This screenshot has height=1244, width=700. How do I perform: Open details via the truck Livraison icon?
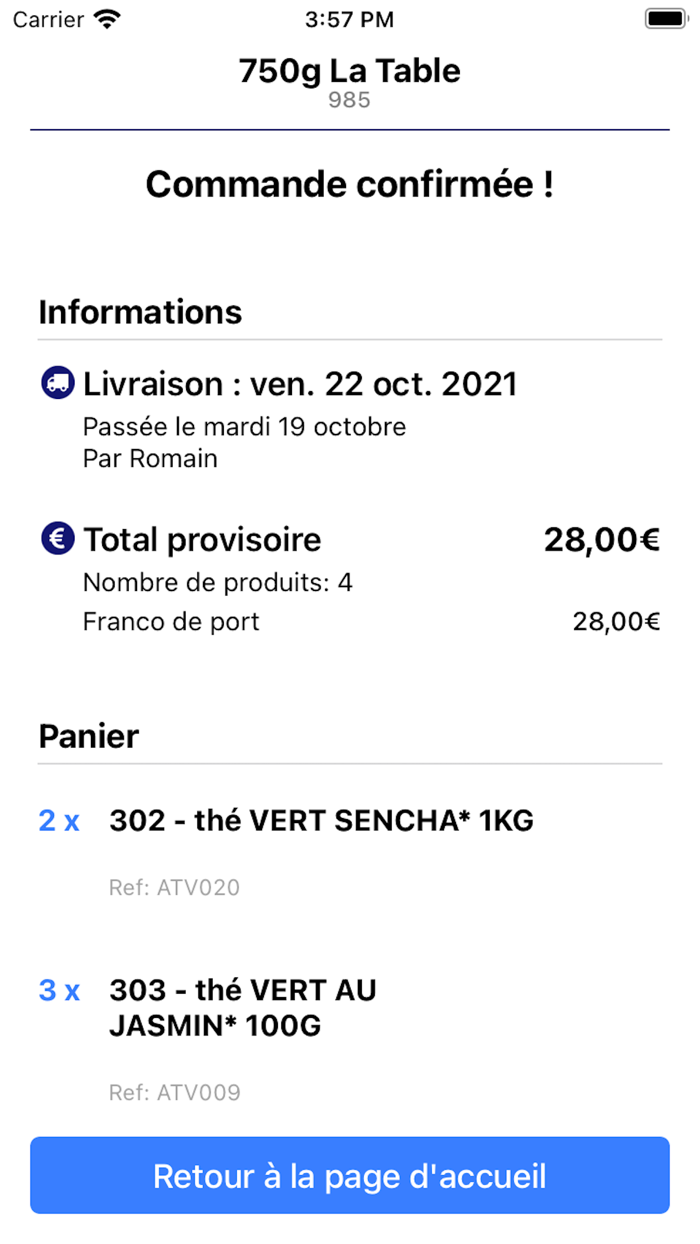point(57,382)
